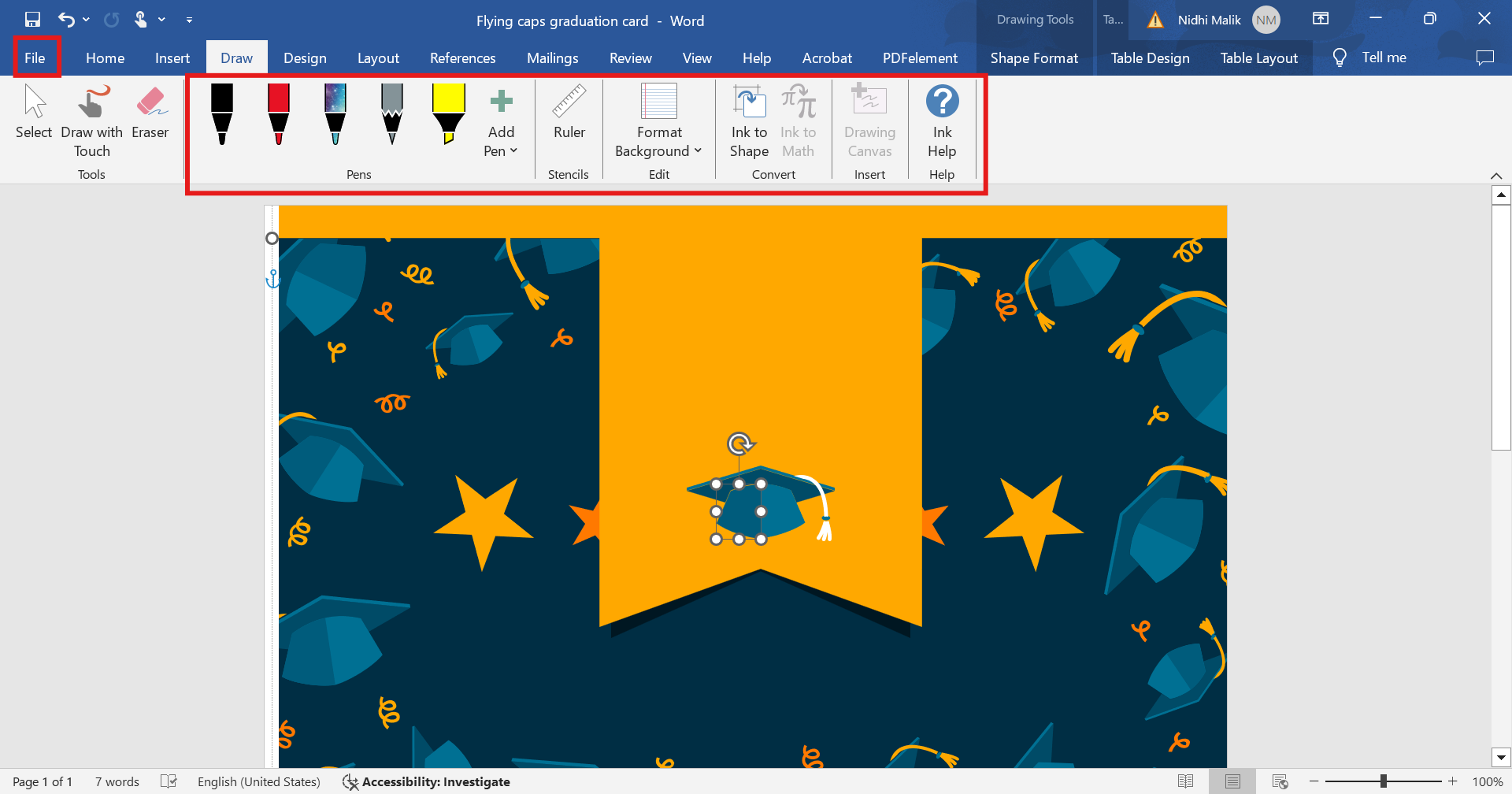
Task: Open Ink Help
Action: (x=942, y=121)
